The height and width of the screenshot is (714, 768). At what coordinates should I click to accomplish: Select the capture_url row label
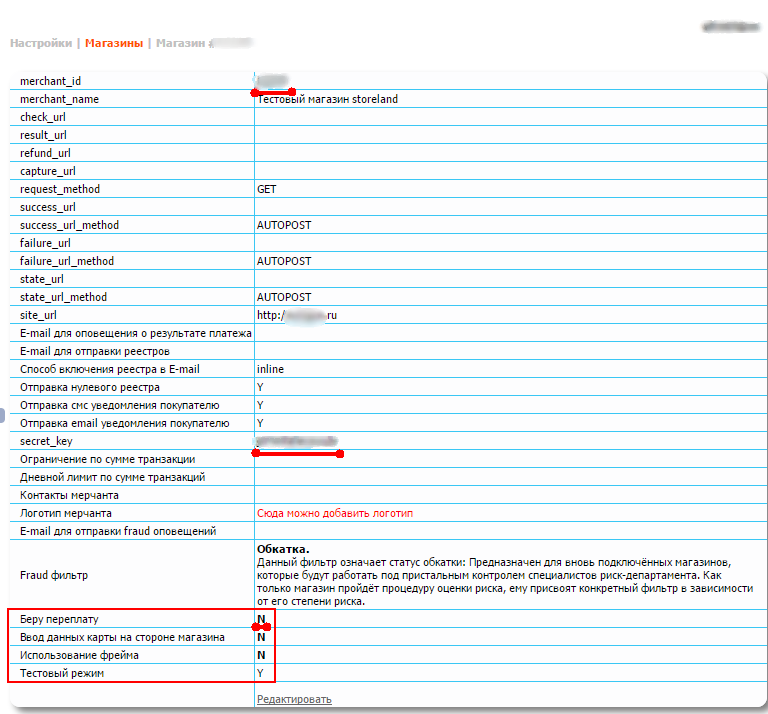click(48, 171)
